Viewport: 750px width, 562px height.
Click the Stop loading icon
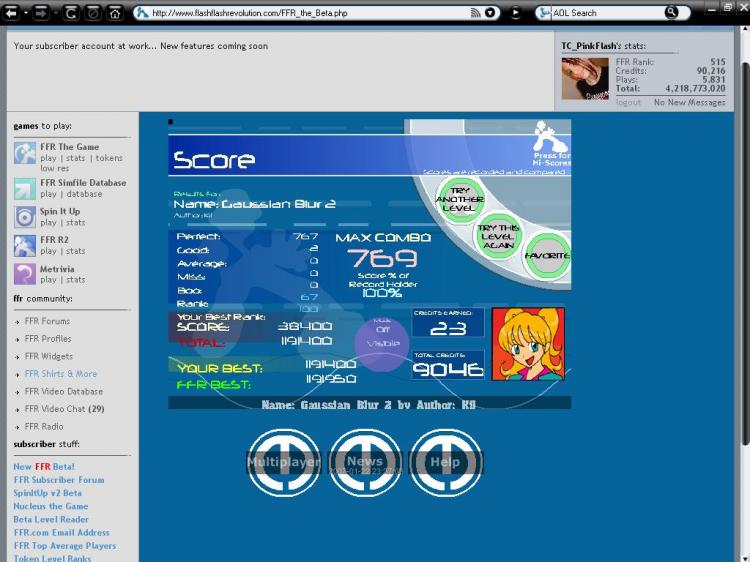(93, 13)
